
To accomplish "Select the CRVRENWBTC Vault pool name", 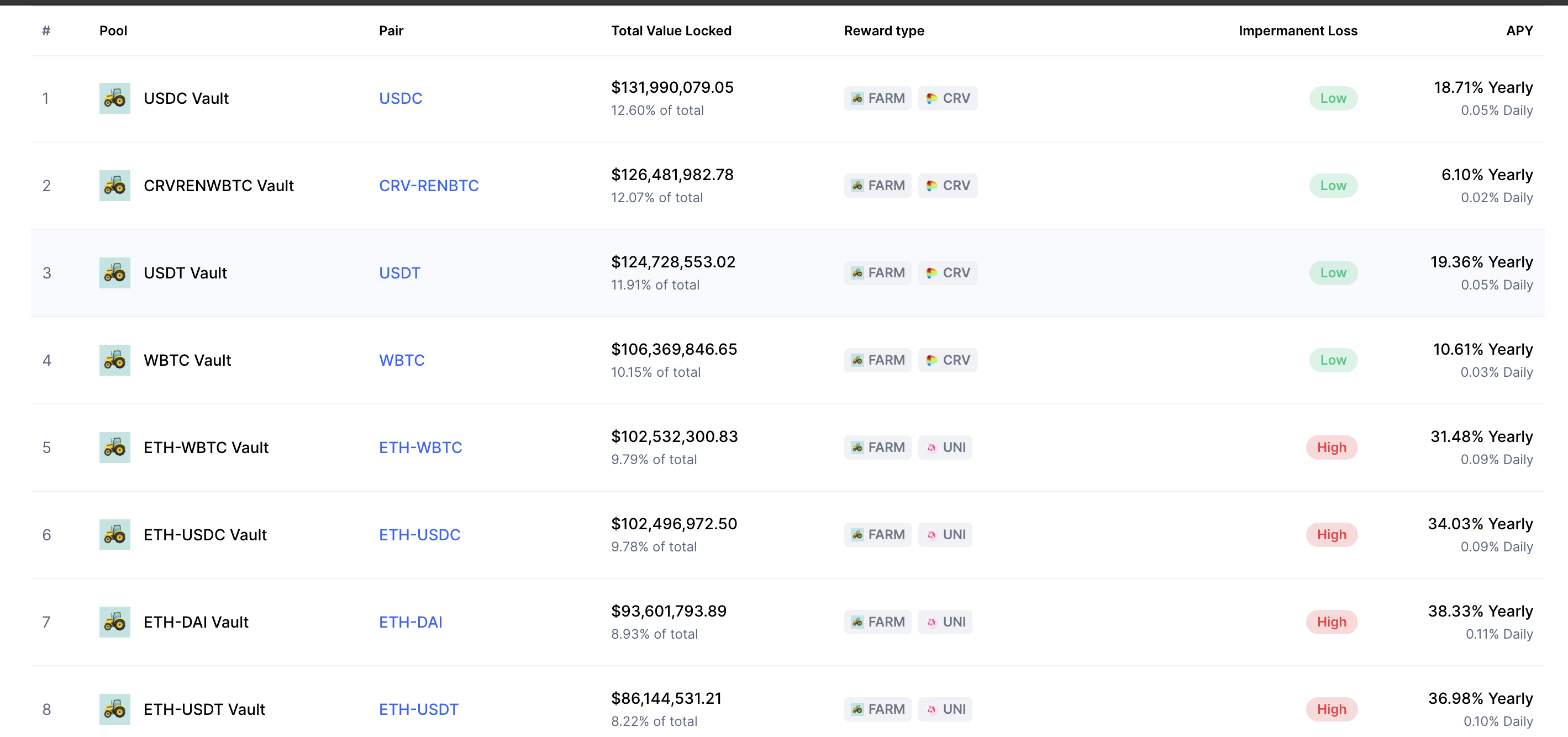I will pos(219,186).
